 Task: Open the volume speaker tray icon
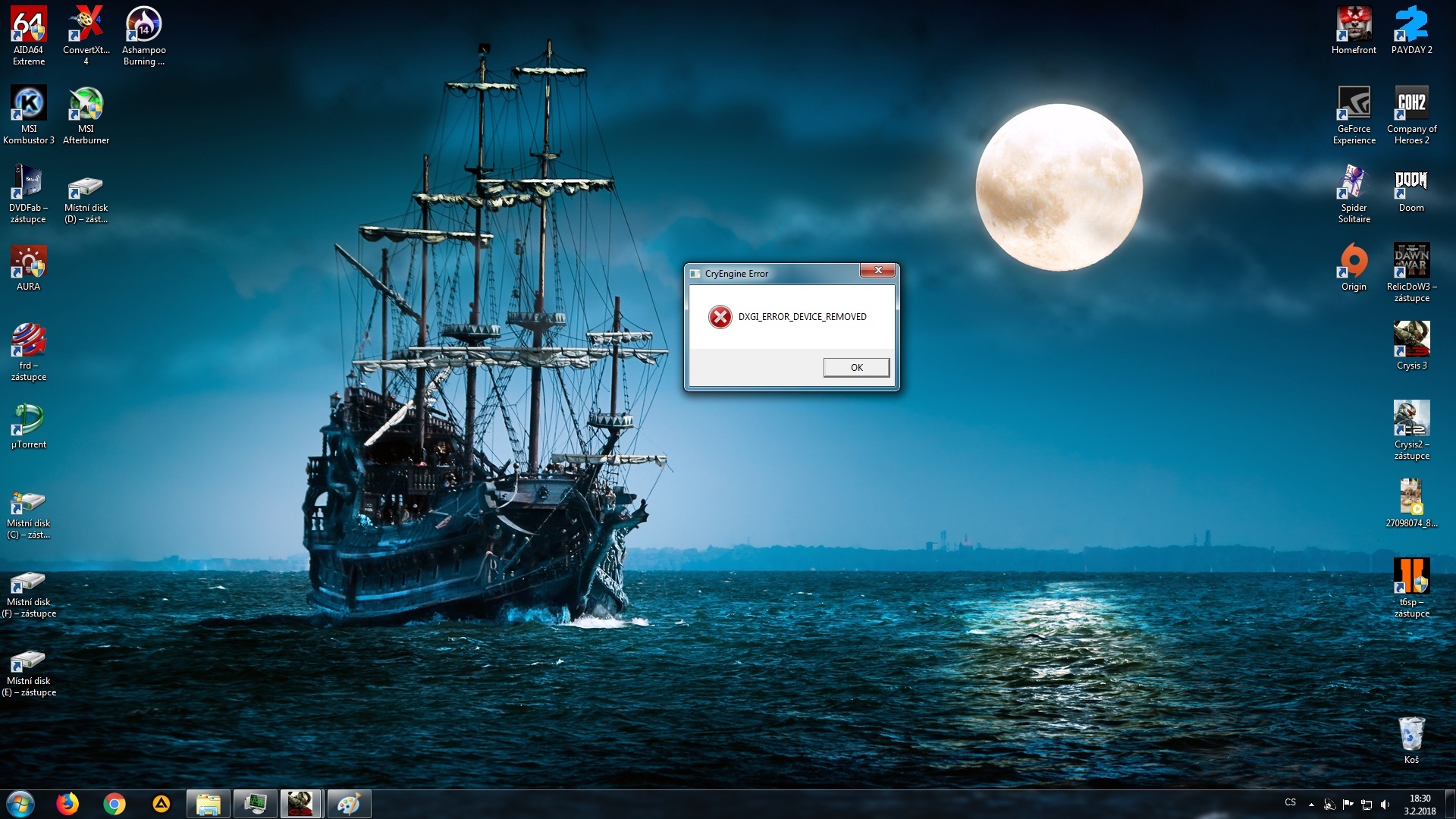tap(1385, 805)
